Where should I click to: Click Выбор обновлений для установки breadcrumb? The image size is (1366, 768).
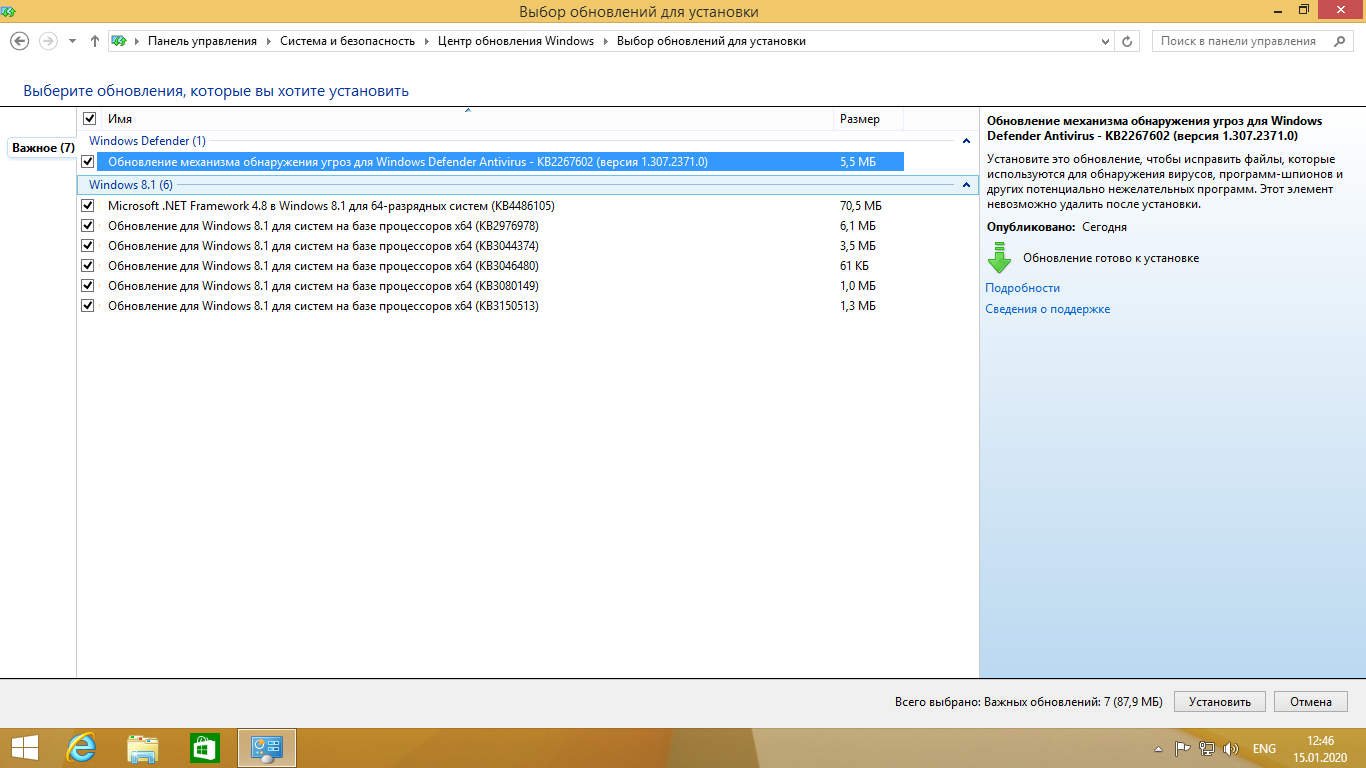[x=711, y=41]
